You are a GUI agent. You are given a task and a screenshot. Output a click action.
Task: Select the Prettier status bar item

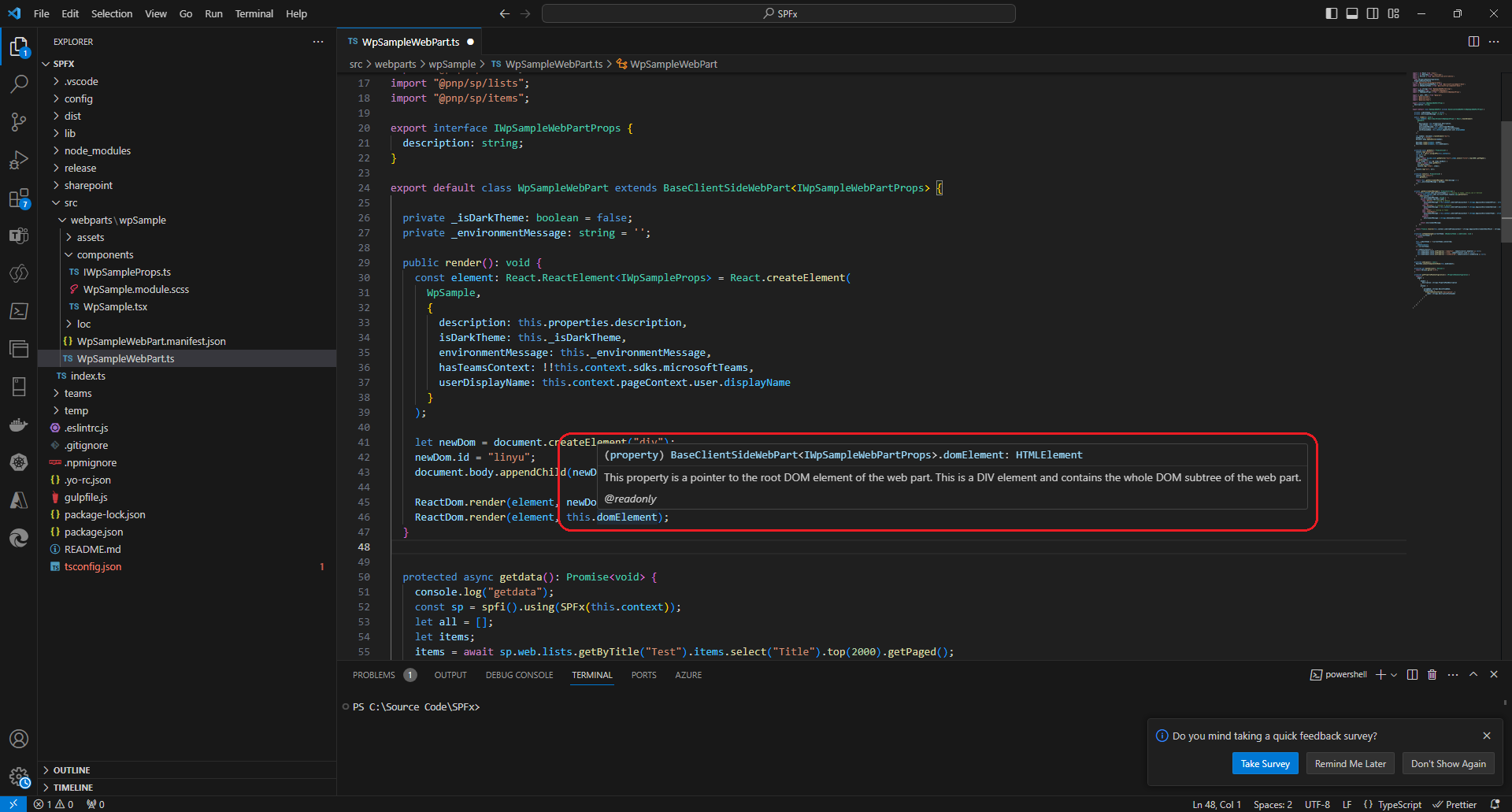[x=1455, y=804]
